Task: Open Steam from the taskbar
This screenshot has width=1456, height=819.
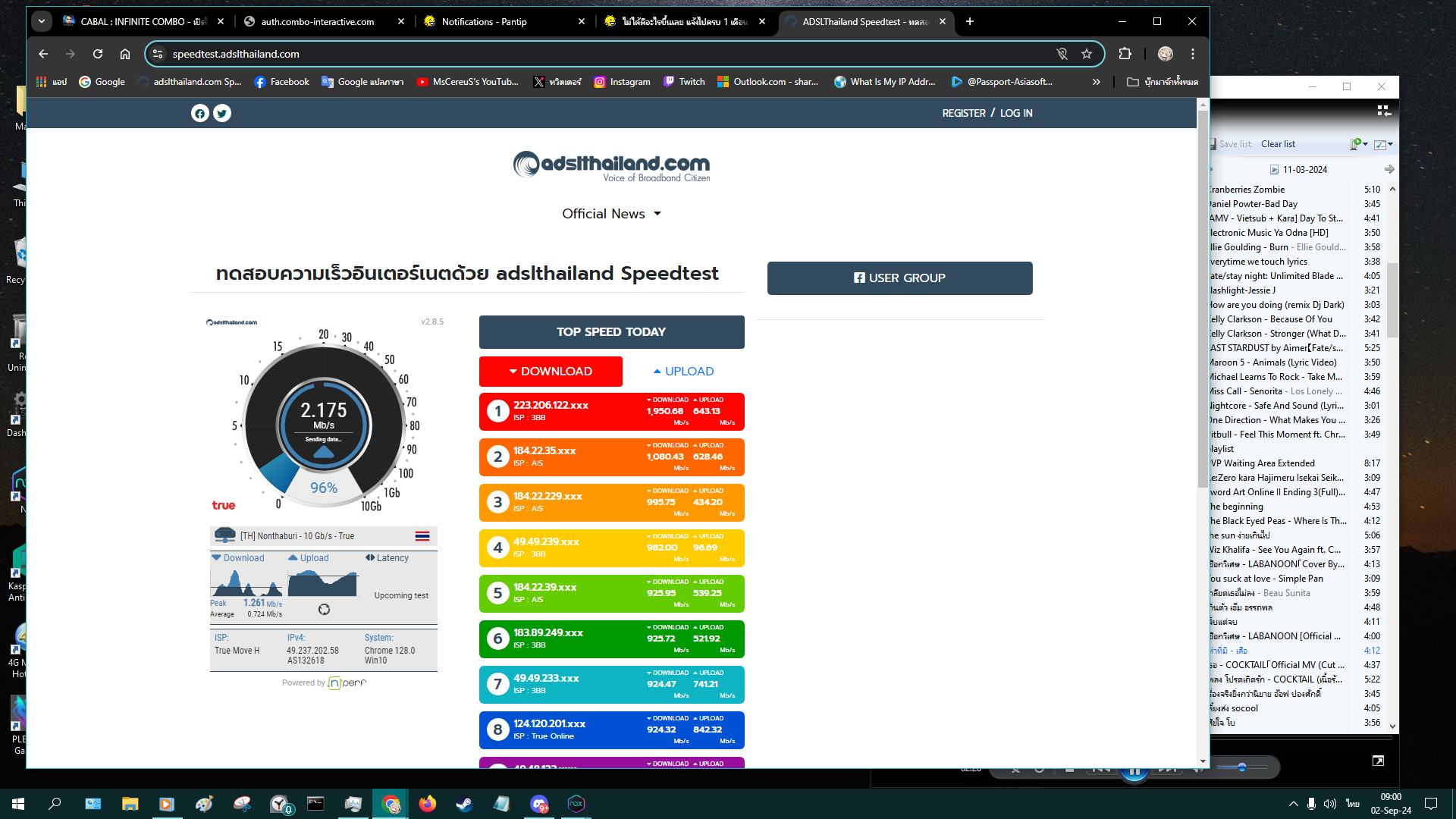Action: 464,804
